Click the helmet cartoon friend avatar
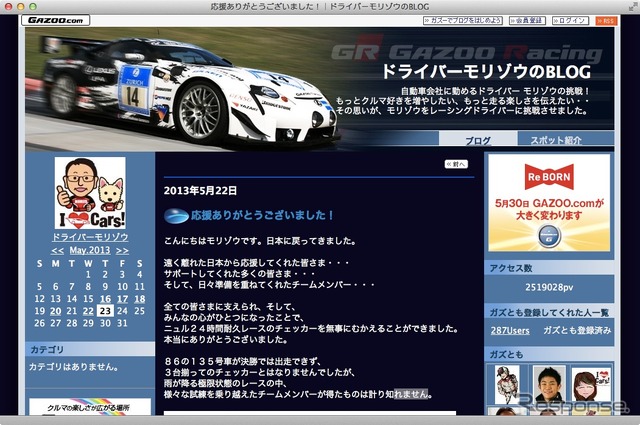This screenshot has width=640, height=425. [x=507, y=385]
